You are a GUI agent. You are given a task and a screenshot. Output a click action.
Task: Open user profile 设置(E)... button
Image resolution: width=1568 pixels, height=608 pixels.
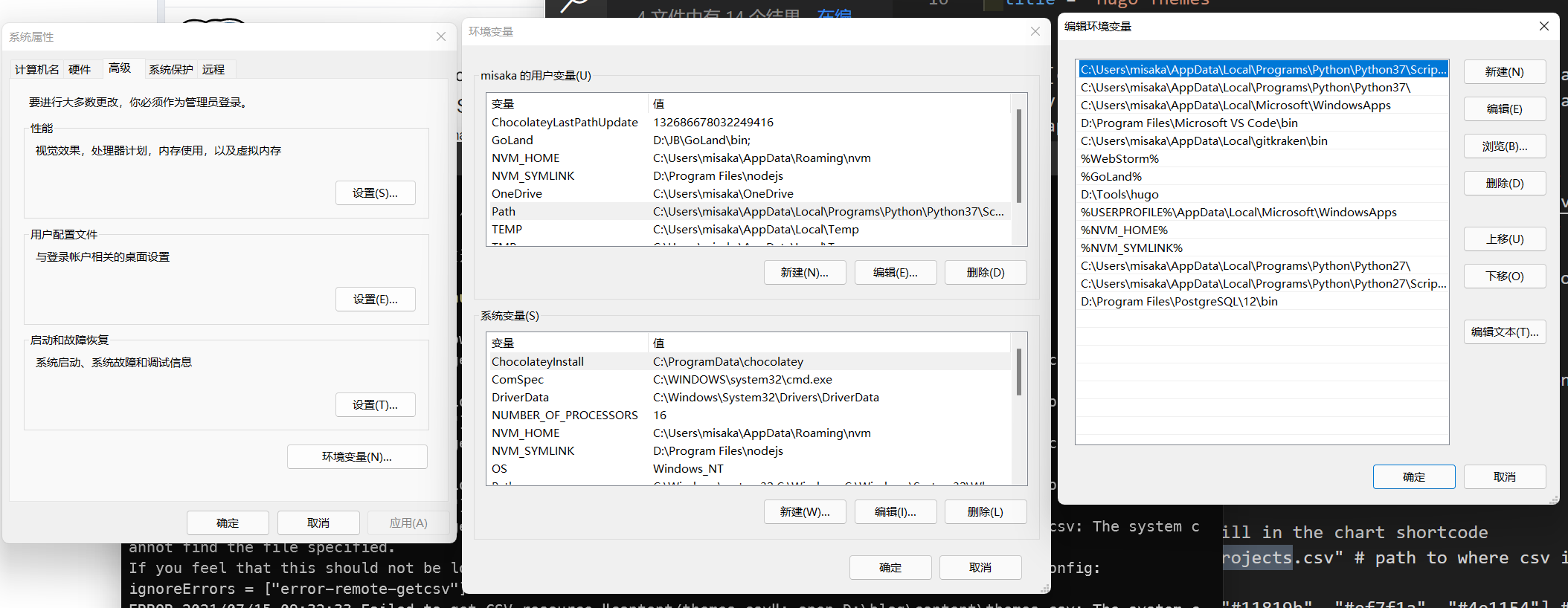[x=375, y=300]
